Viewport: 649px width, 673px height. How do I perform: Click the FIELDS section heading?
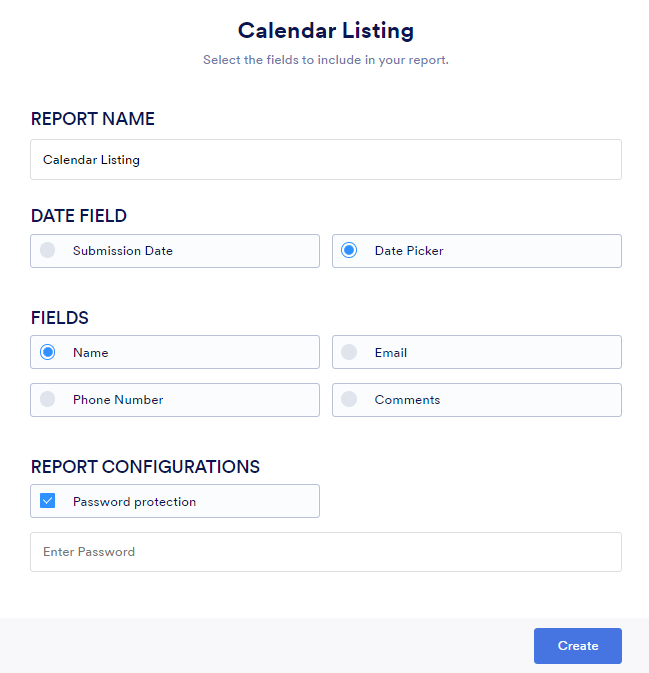(x=60, y=318)
